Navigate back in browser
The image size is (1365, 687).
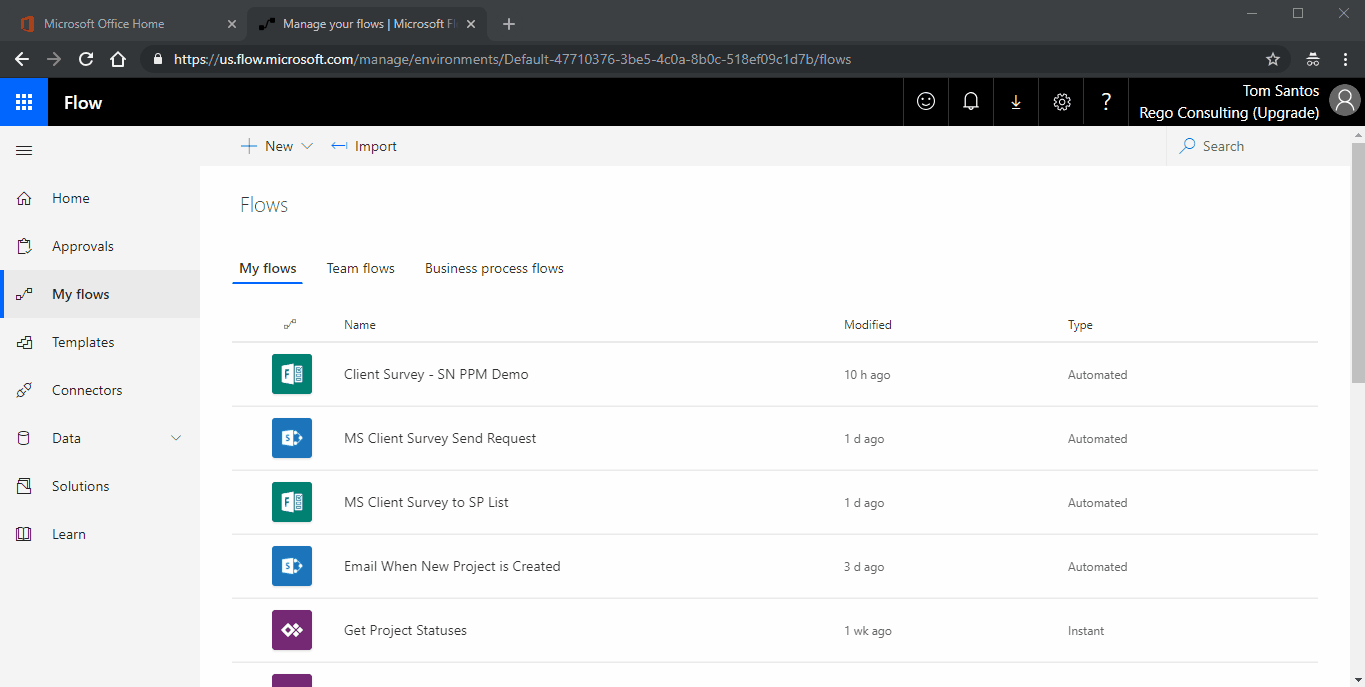pos(22,59)
